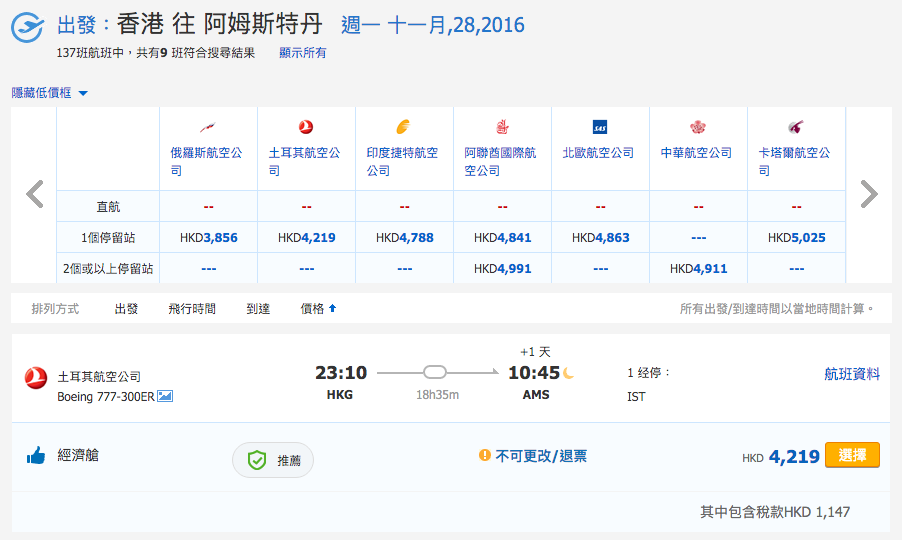
Task: Click the Boeing 777-300ER aircraft text
Action: point(106,397)
